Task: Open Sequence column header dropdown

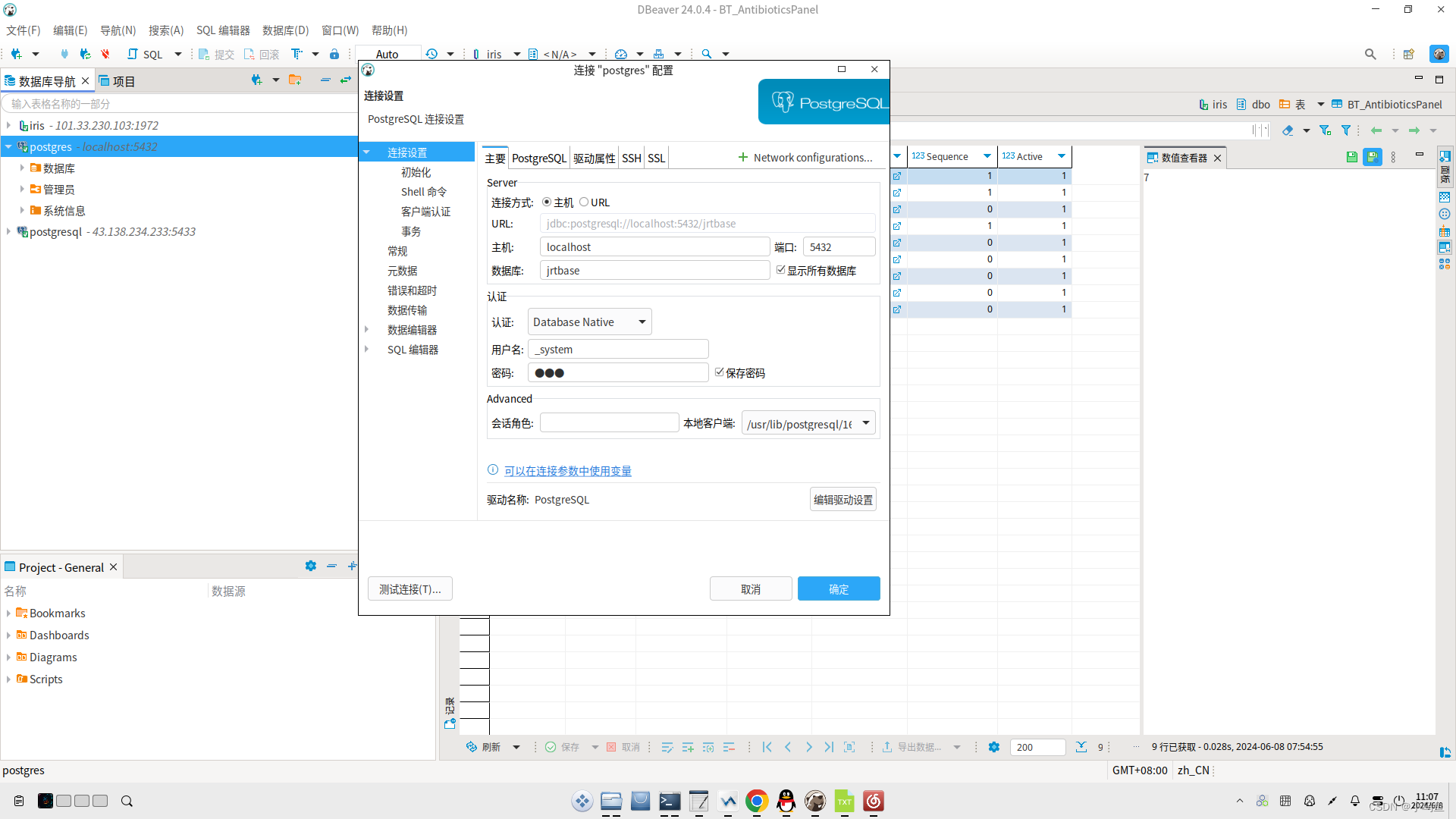Action: [x=987, y=156]
